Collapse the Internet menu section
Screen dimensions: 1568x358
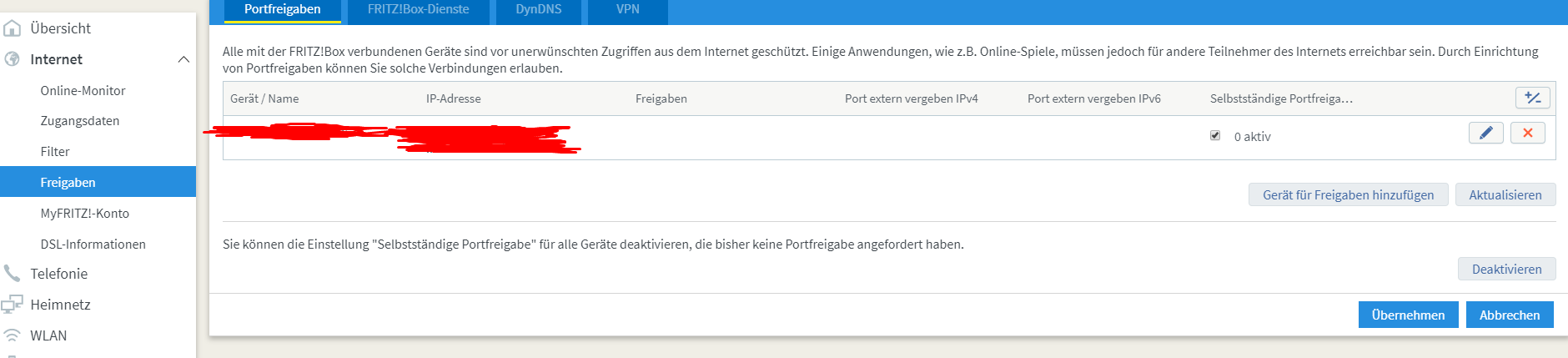point(183,59)
